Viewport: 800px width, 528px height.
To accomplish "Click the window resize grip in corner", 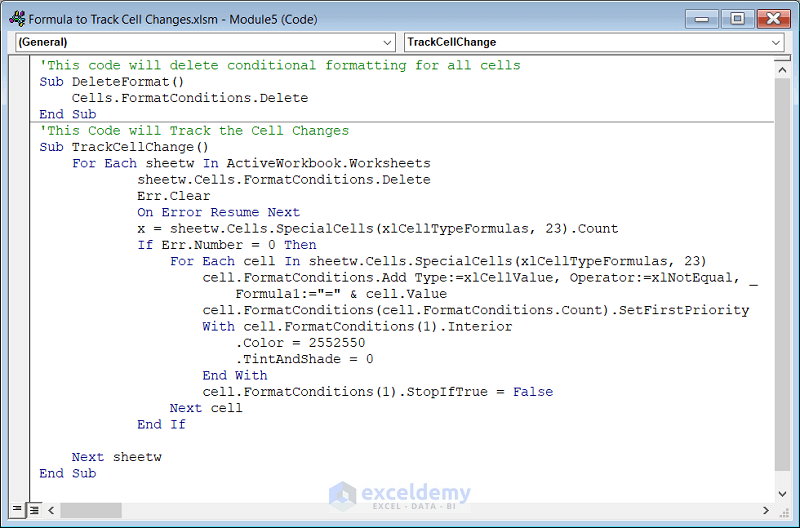I will pyautogui.click(x=783, y=511).
